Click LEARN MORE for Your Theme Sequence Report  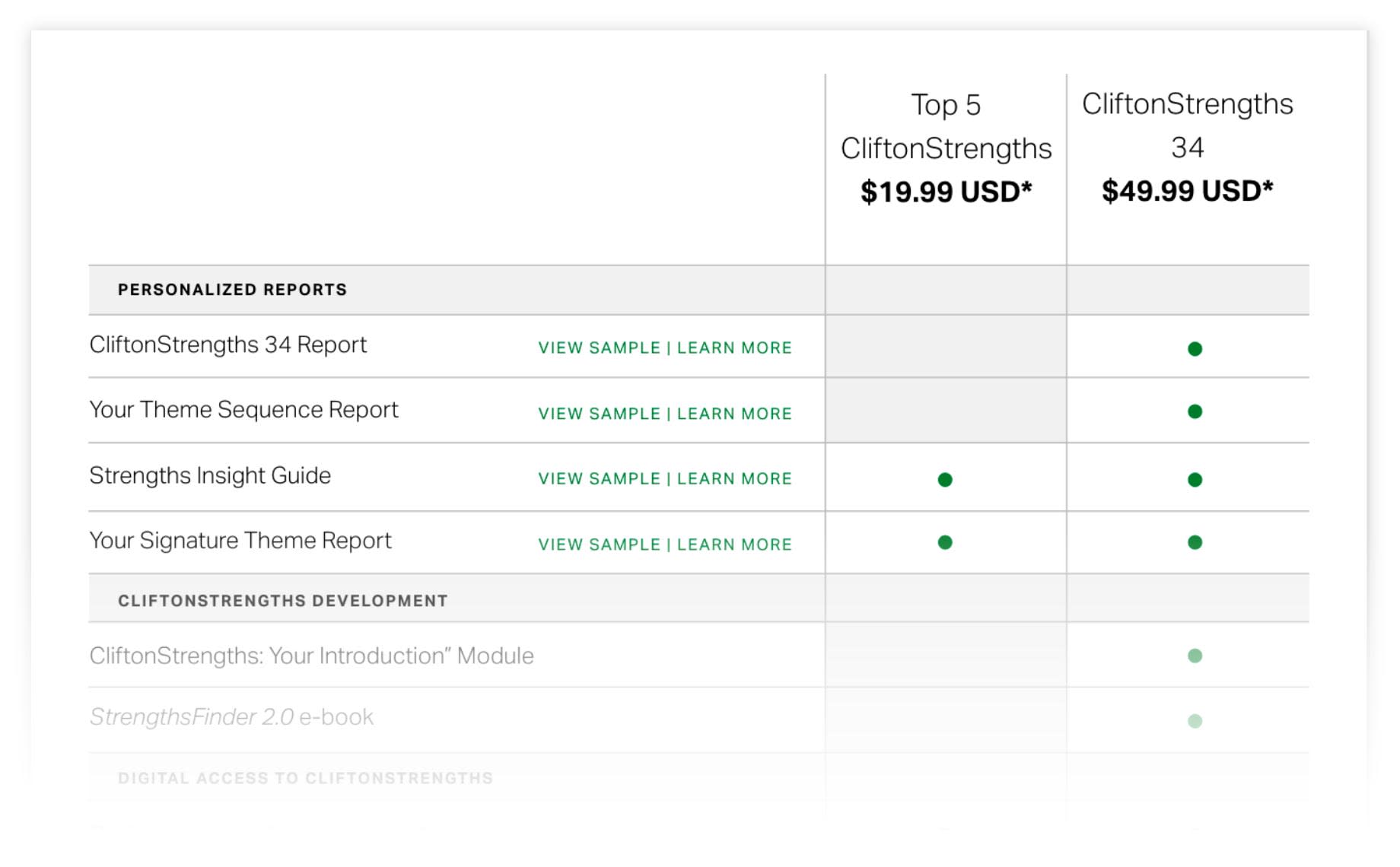pyautogui.click(x=734, y=414)
